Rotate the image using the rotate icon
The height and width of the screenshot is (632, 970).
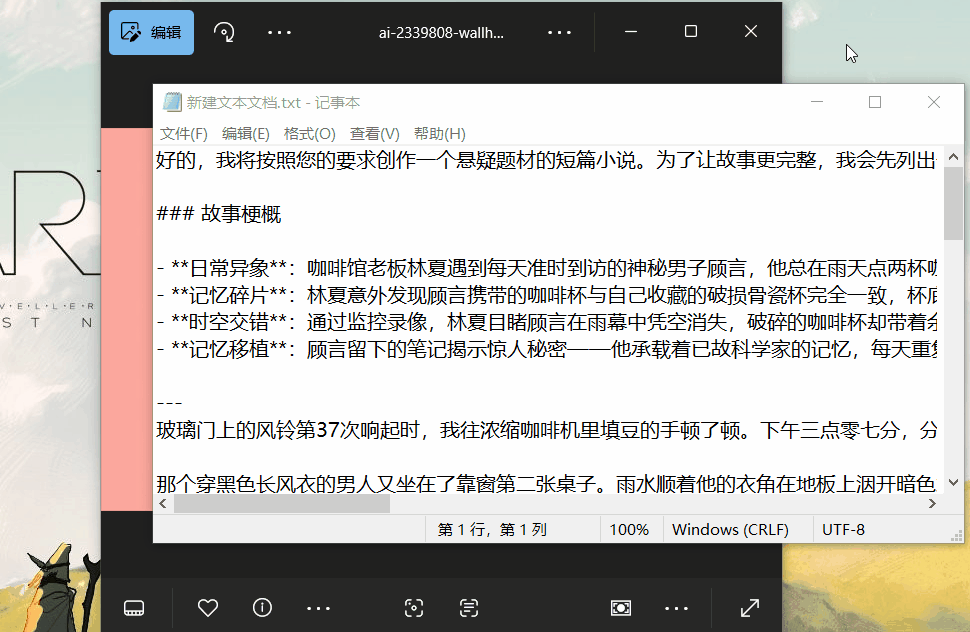click(x=224, y=31)
